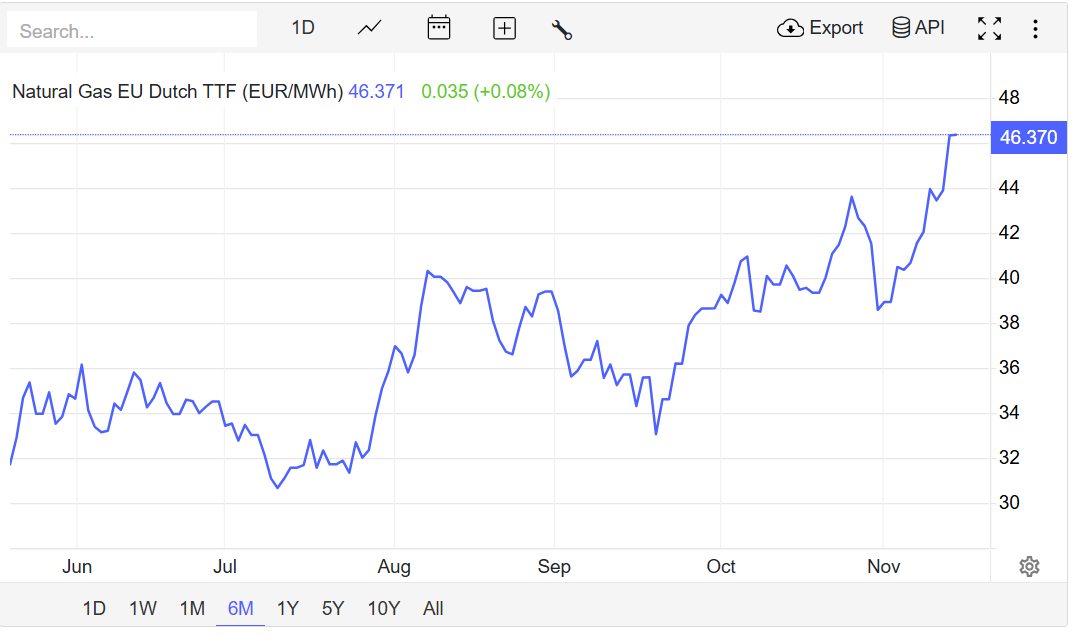1075x642 pixels.
Task: Click the 36 label on price axis
Action: 1008,367
